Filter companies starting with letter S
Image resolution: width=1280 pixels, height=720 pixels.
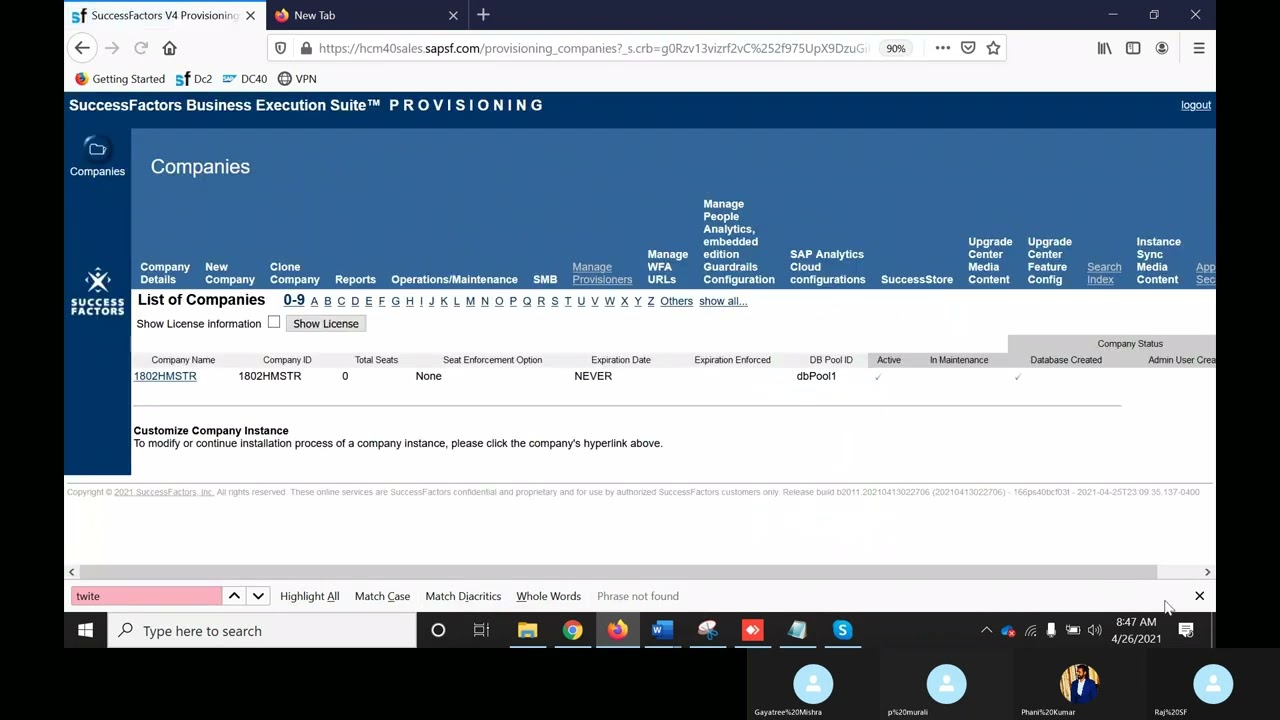point(554,301)
